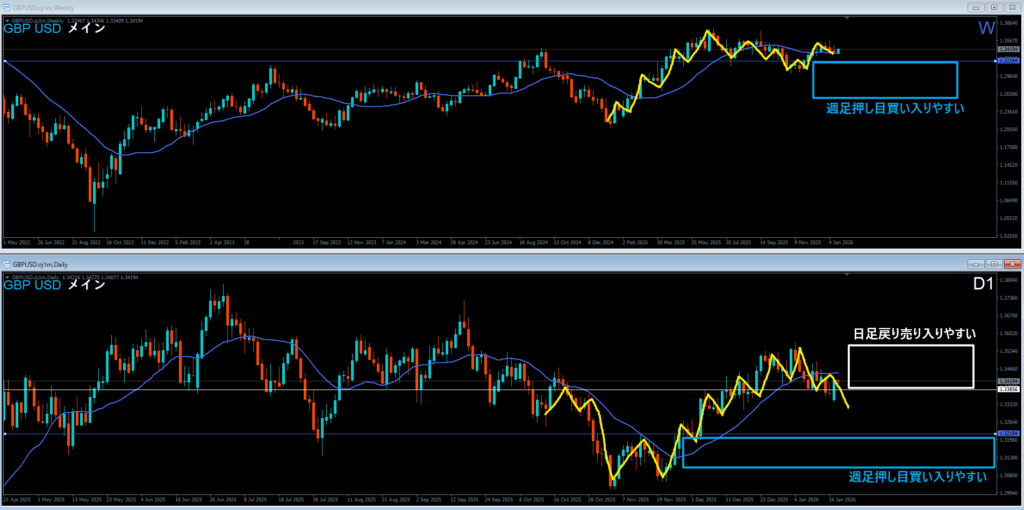This screenshot has height=510, width=1024.
Task: Click the daily chart window title icon
Action: tap(6, 263)
